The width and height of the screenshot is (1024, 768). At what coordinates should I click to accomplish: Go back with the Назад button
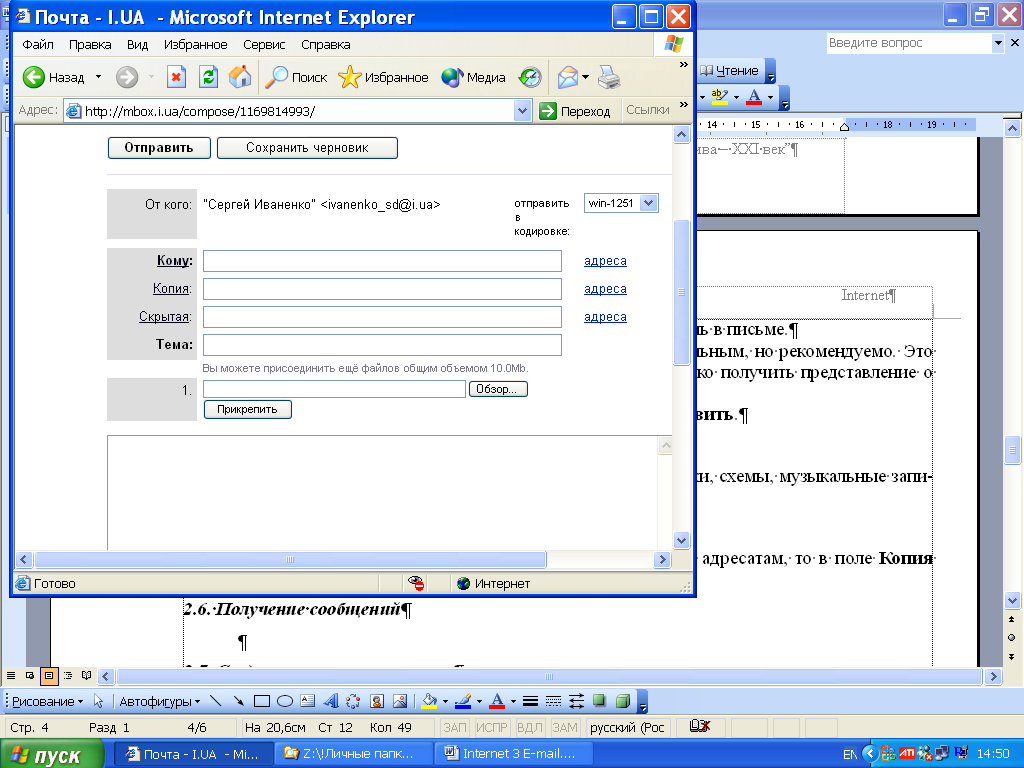pos(54,77)
